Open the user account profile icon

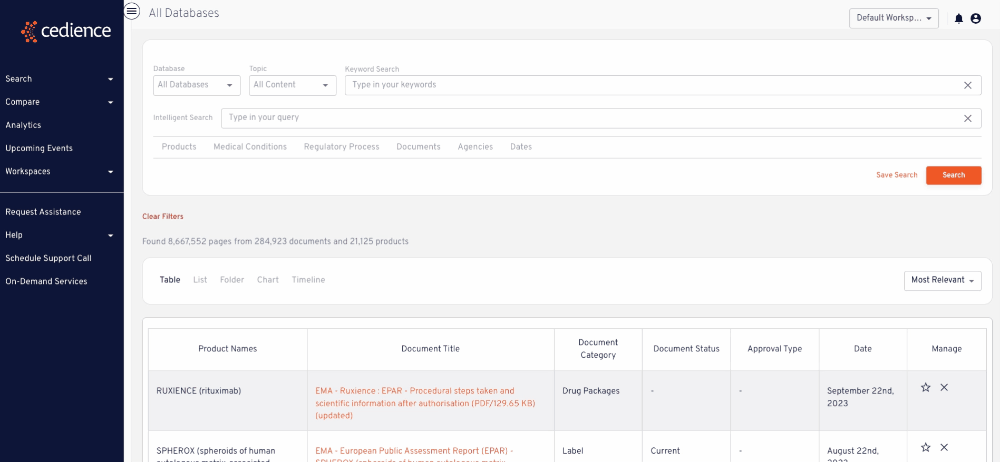[x=976, y=19]
